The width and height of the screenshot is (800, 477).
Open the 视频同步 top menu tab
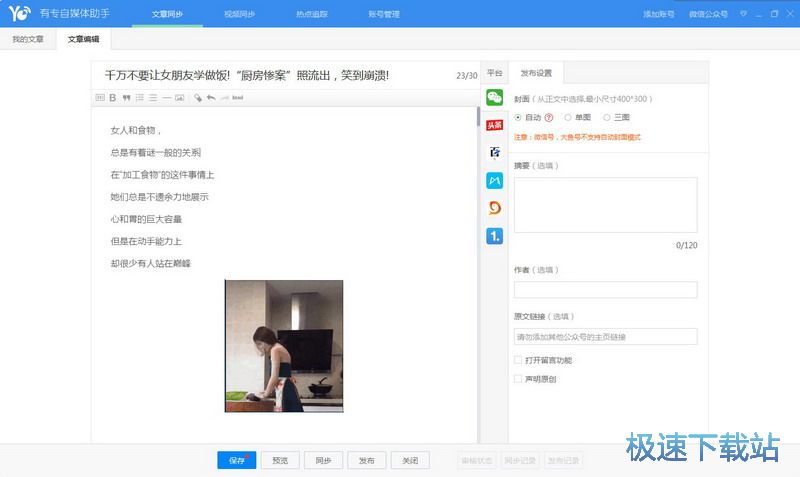click(238, 14)
